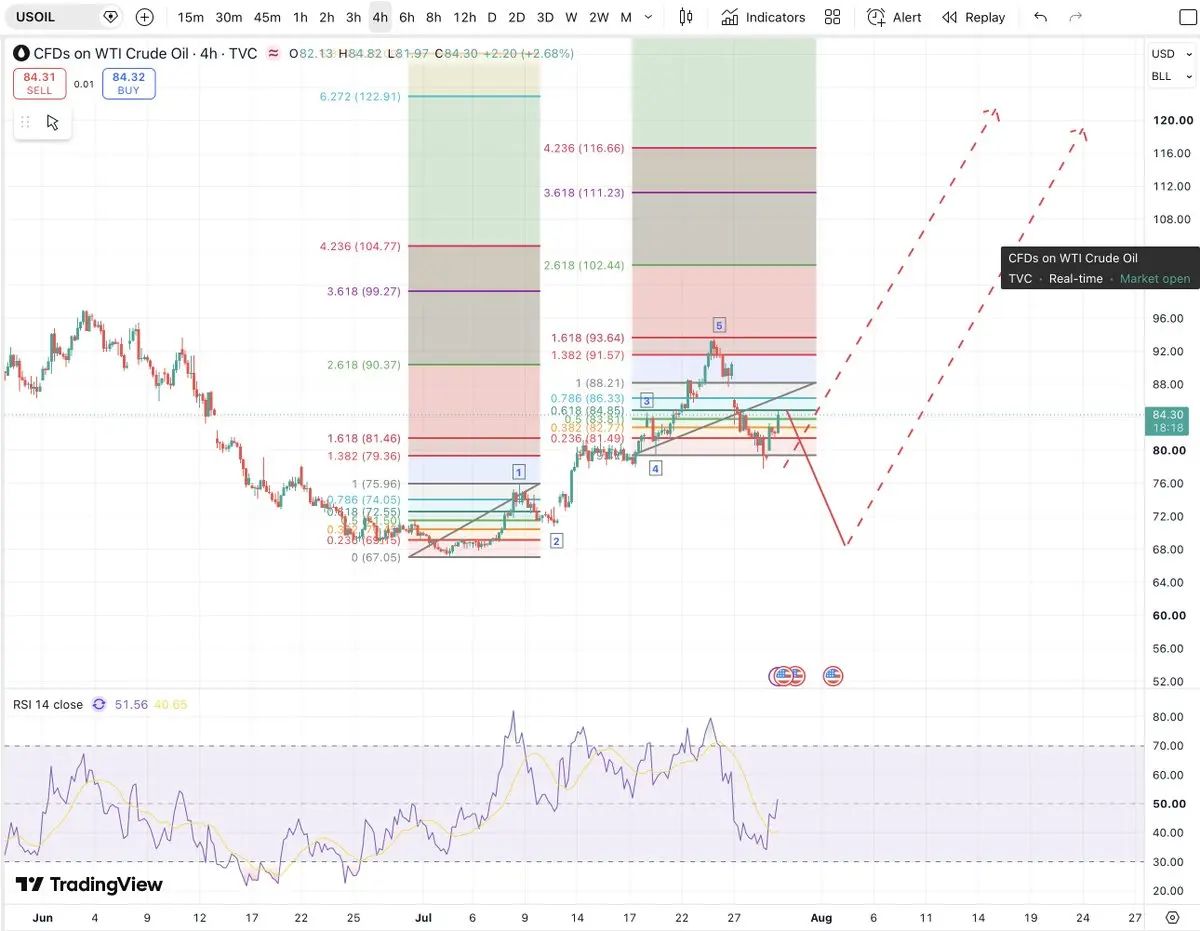
Task: Click the 4.236 (116.66) Fibonacci level
Action: 584,148
